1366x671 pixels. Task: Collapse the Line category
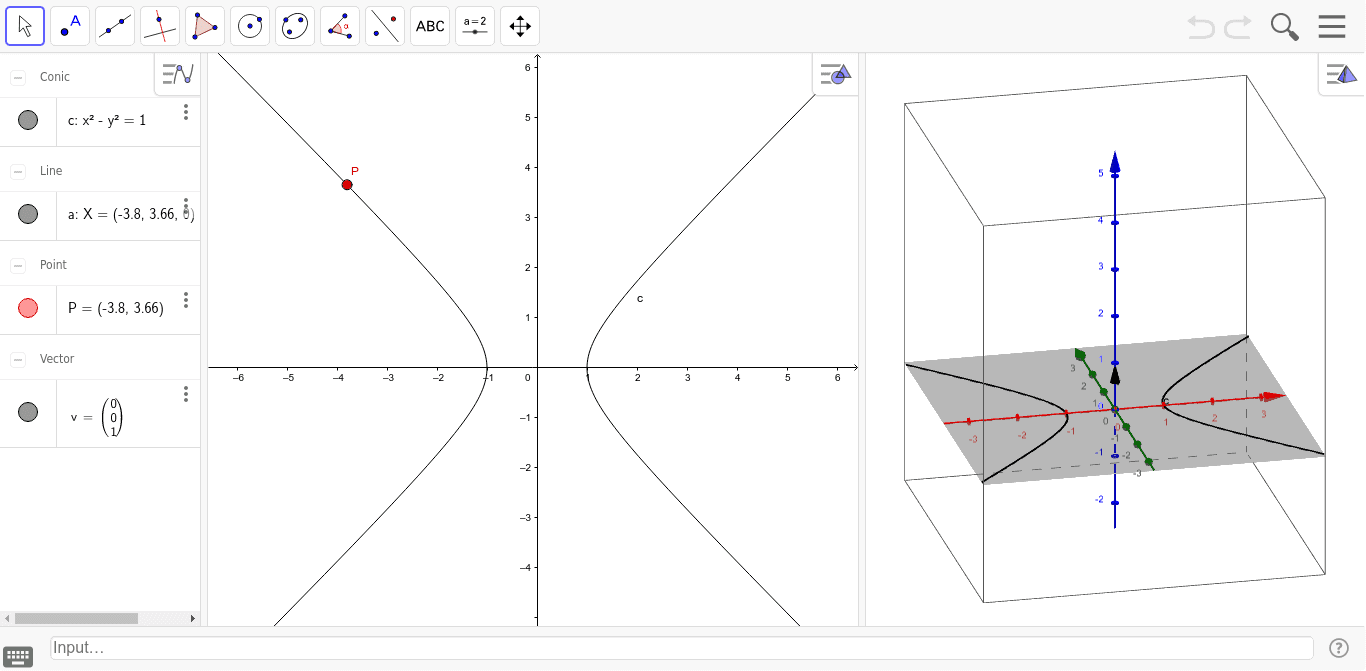click(x=18, y=171)
